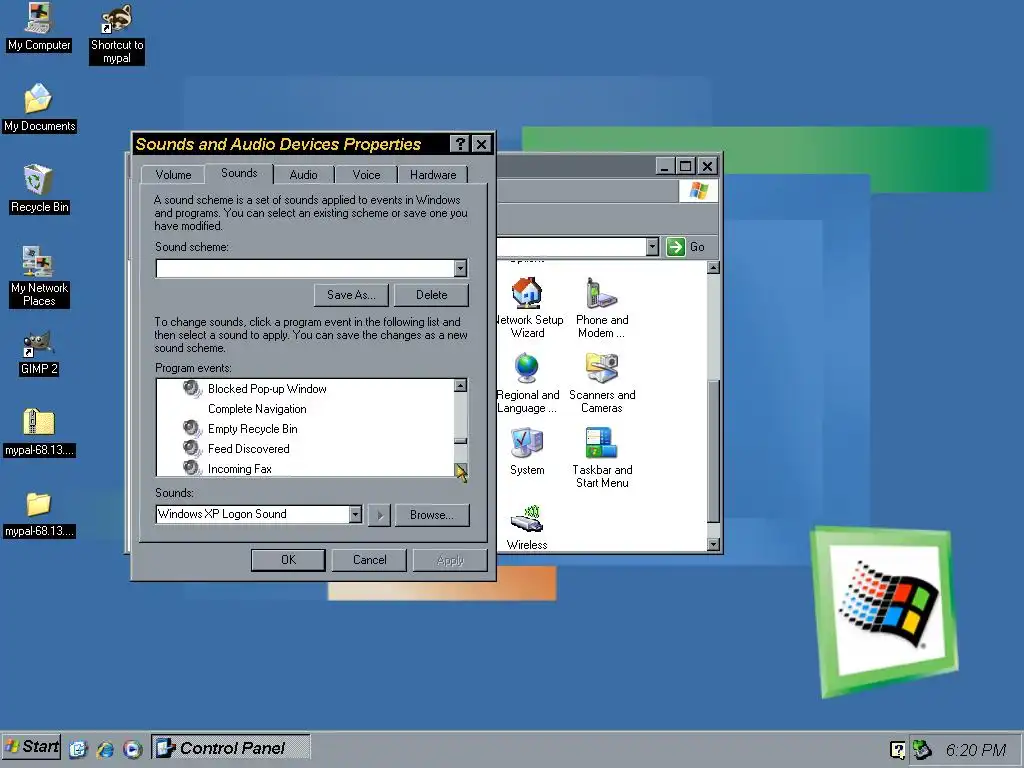Click the green Go arrow icon
This screenshot has width=1024, height=768.
point(675,247)
